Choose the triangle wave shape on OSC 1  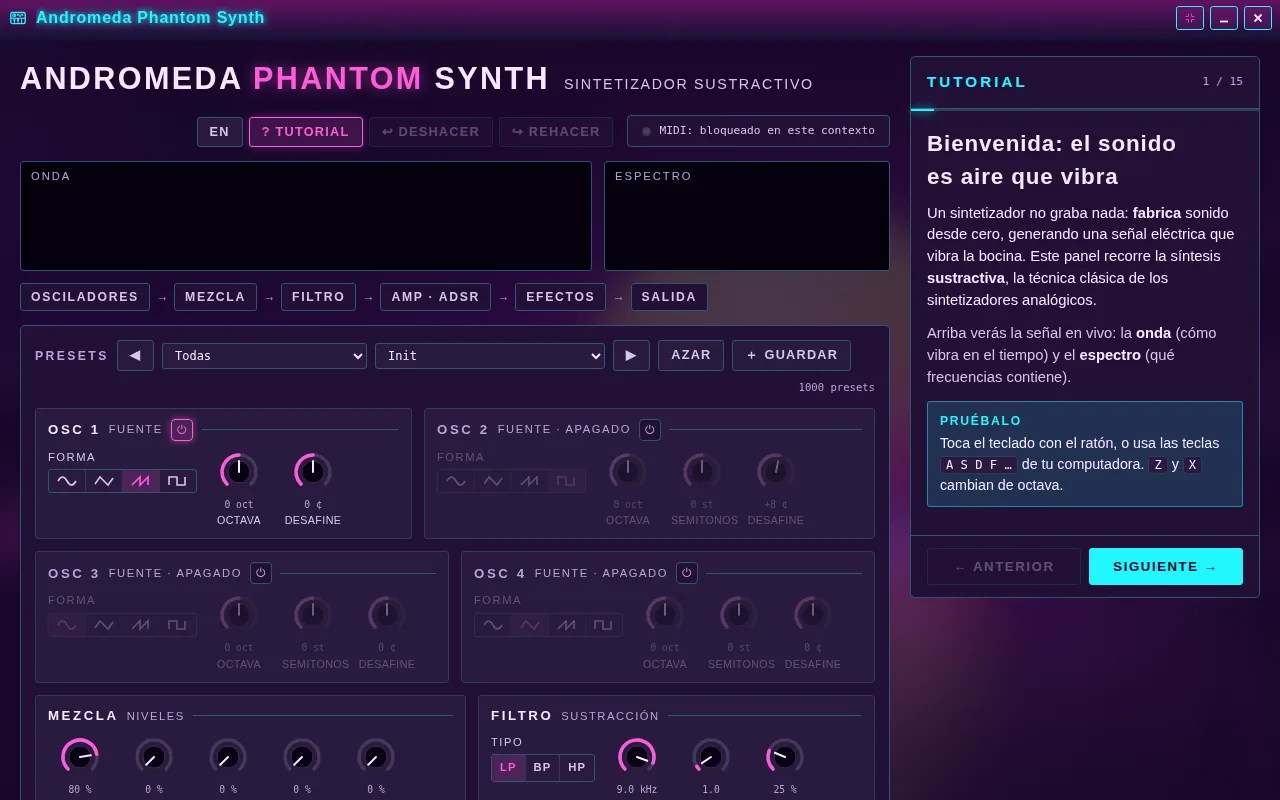[104, 481]
